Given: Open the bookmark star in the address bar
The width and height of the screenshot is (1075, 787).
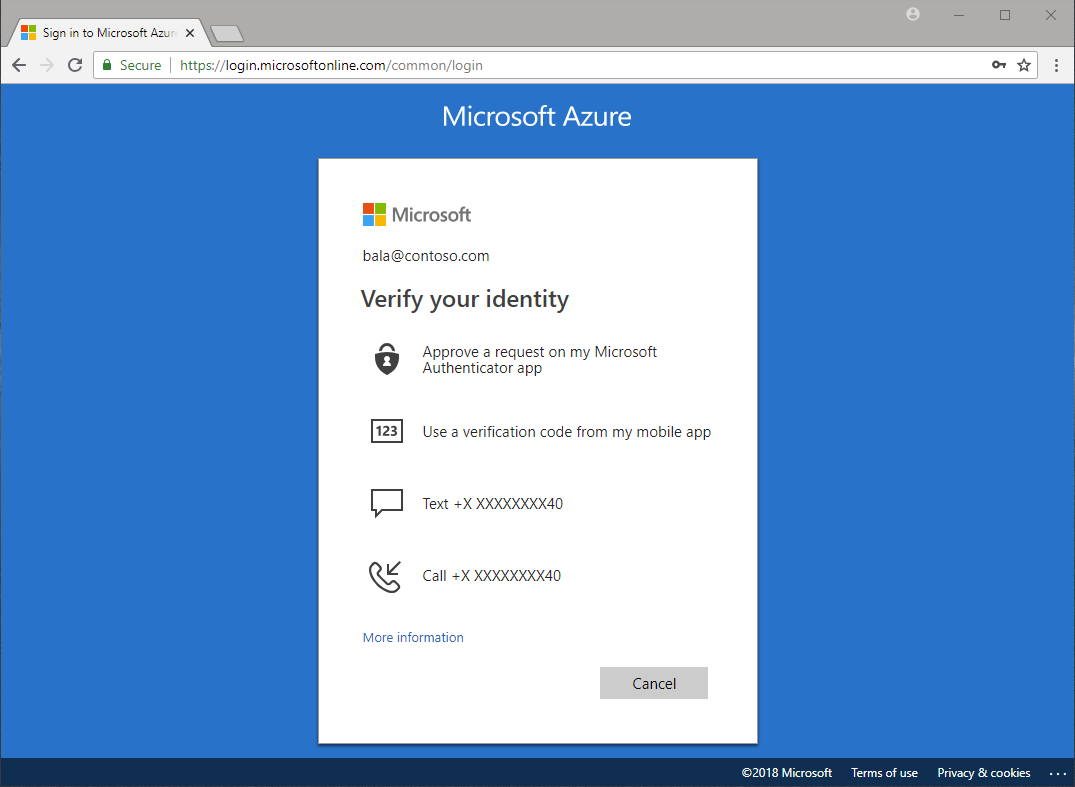Looking at the screenshot, I should click(x=1024, y=64).
